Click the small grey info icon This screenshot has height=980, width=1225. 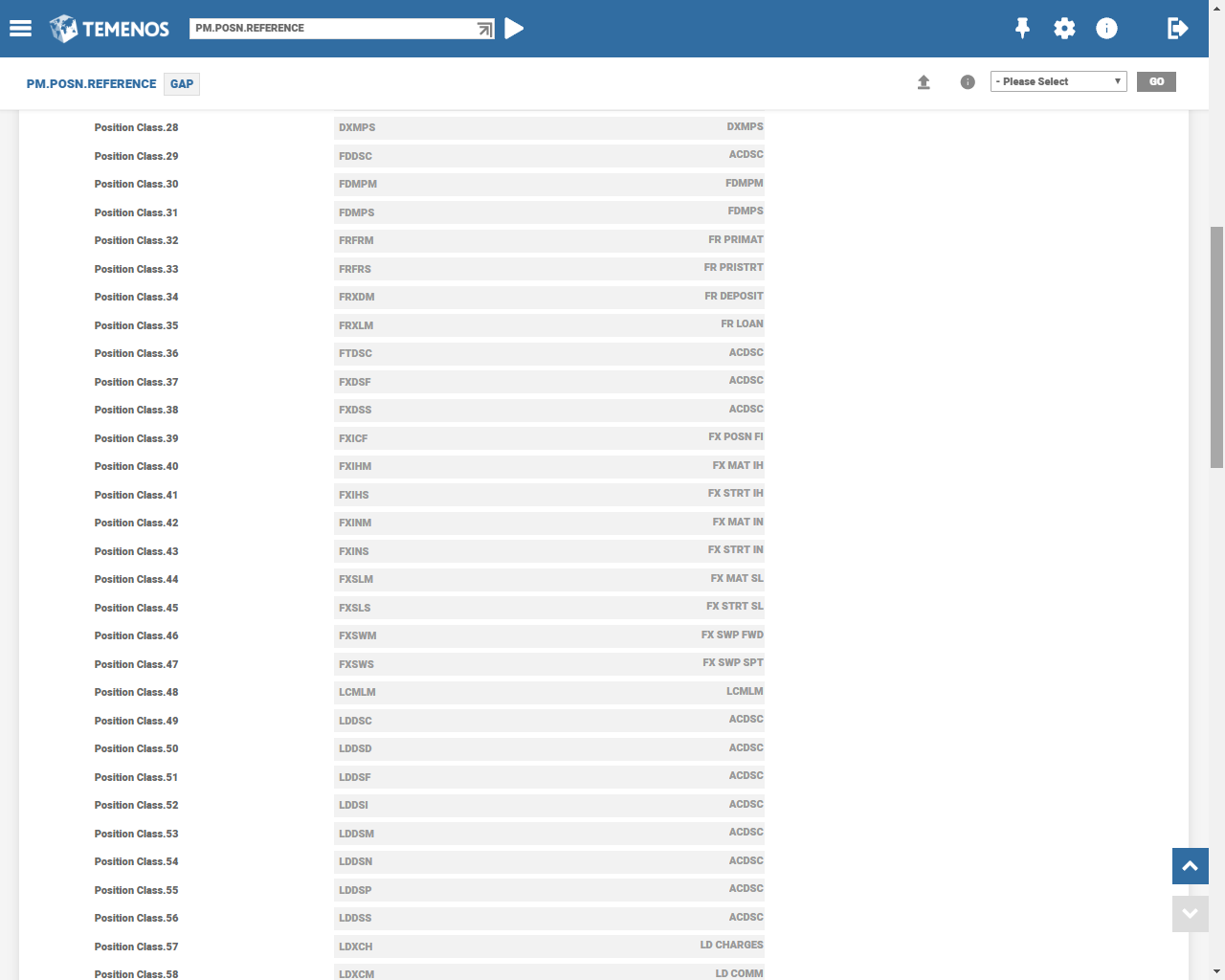968,82
